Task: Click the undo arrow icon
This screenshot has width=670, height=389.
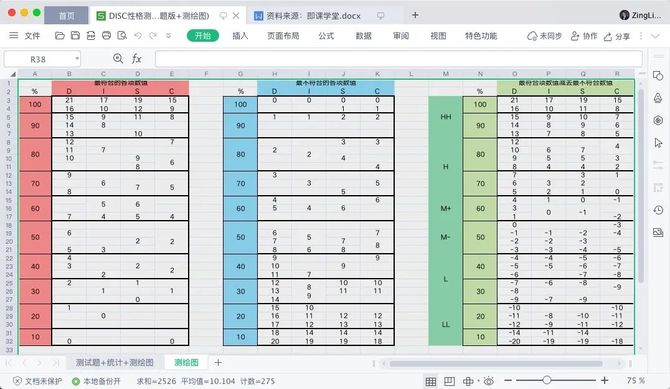Action: pos(138,35)
